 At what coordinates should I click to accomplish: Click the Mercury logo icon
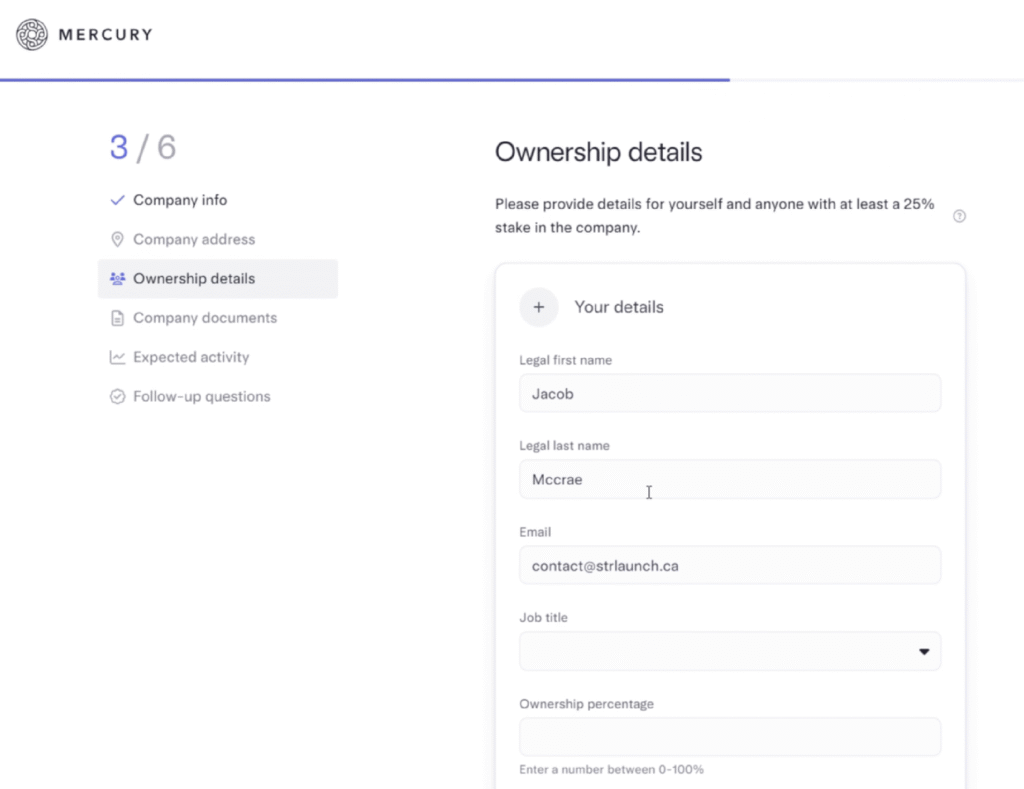coord(32,34)
